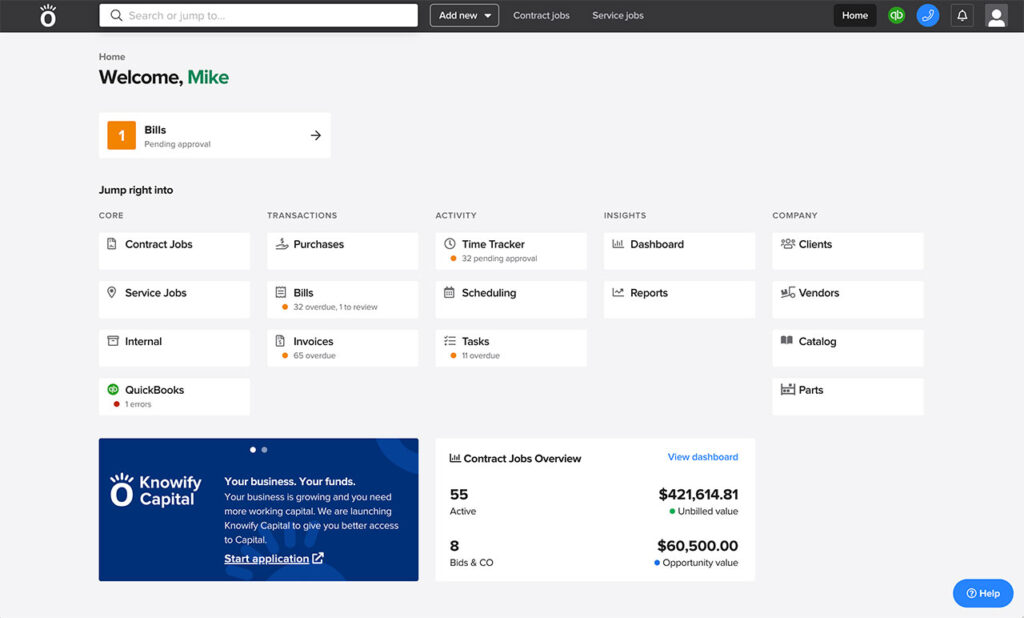Click the Start application link

point(266,559)
